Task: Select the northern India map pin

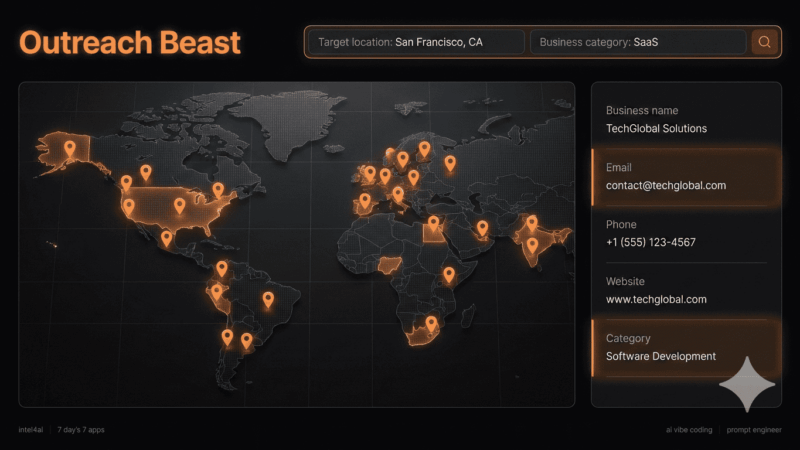Action: (x=532, y=222)
